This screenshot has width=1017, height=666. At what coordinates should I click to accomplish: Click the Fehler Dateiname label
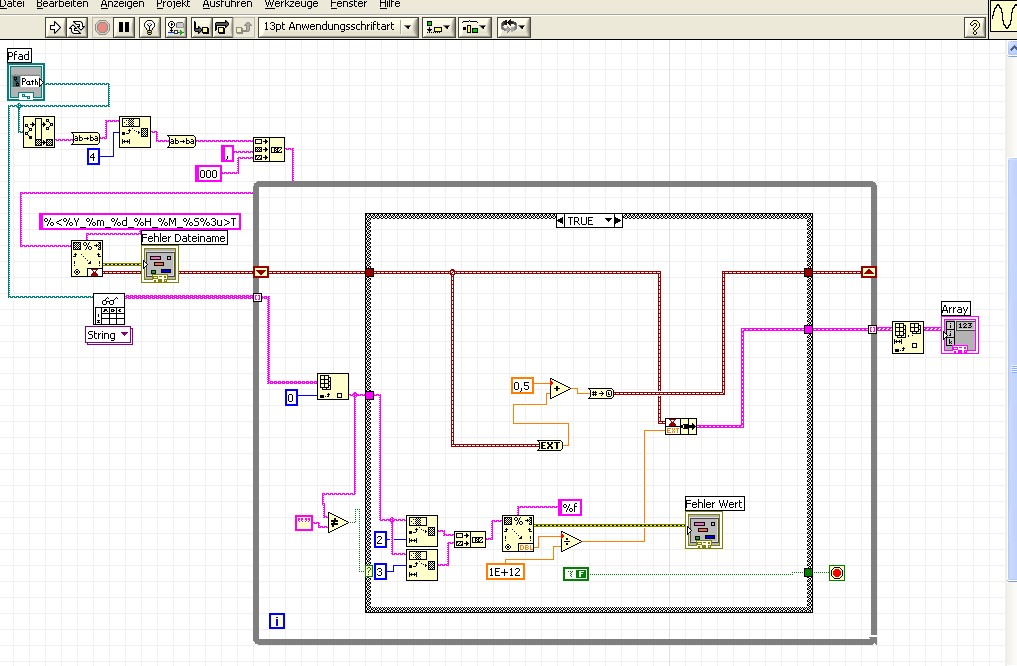coord(184,238)
